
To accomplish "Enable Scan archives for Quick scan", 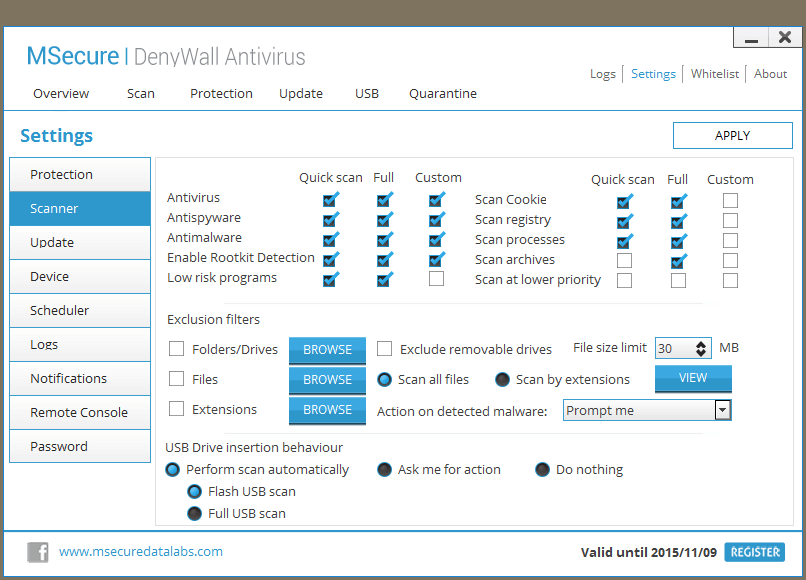I will click(625, 261).
